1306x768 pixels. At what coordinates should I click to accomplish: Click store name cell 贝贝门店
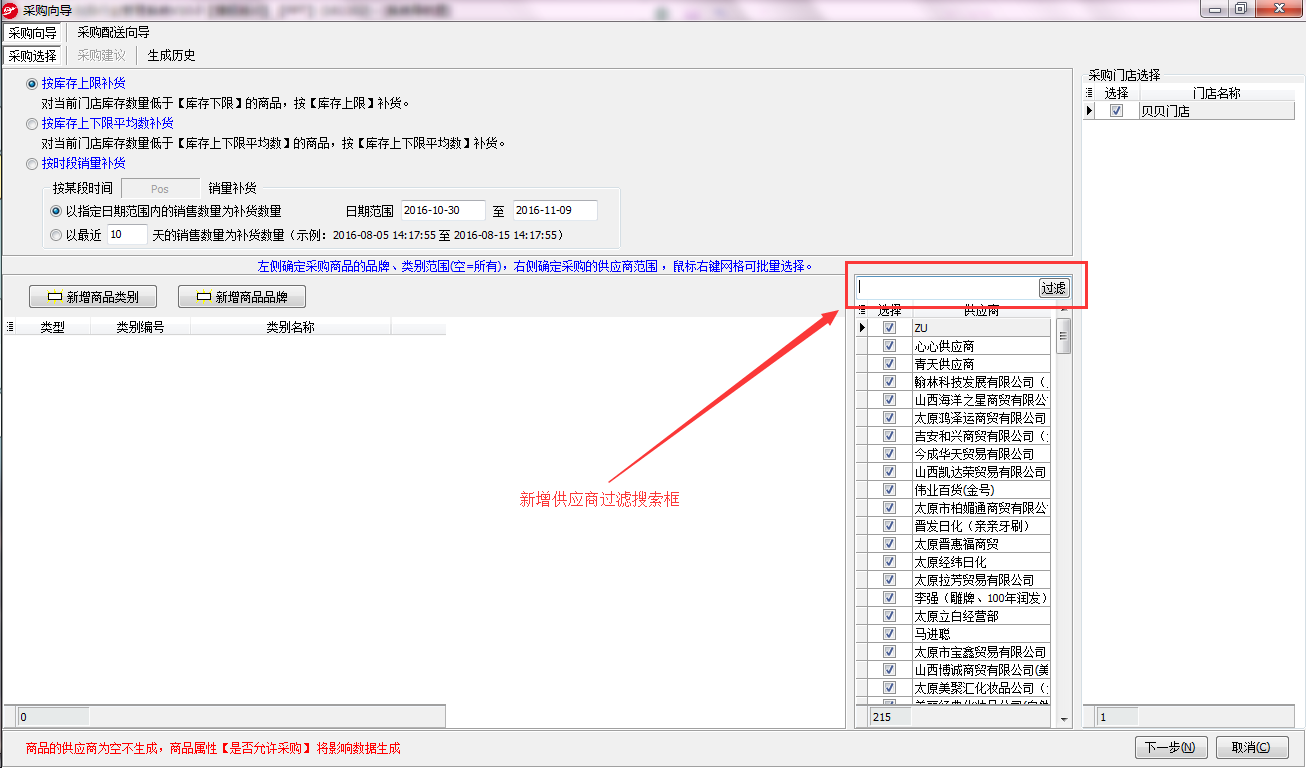click(x=1216, y=111)
